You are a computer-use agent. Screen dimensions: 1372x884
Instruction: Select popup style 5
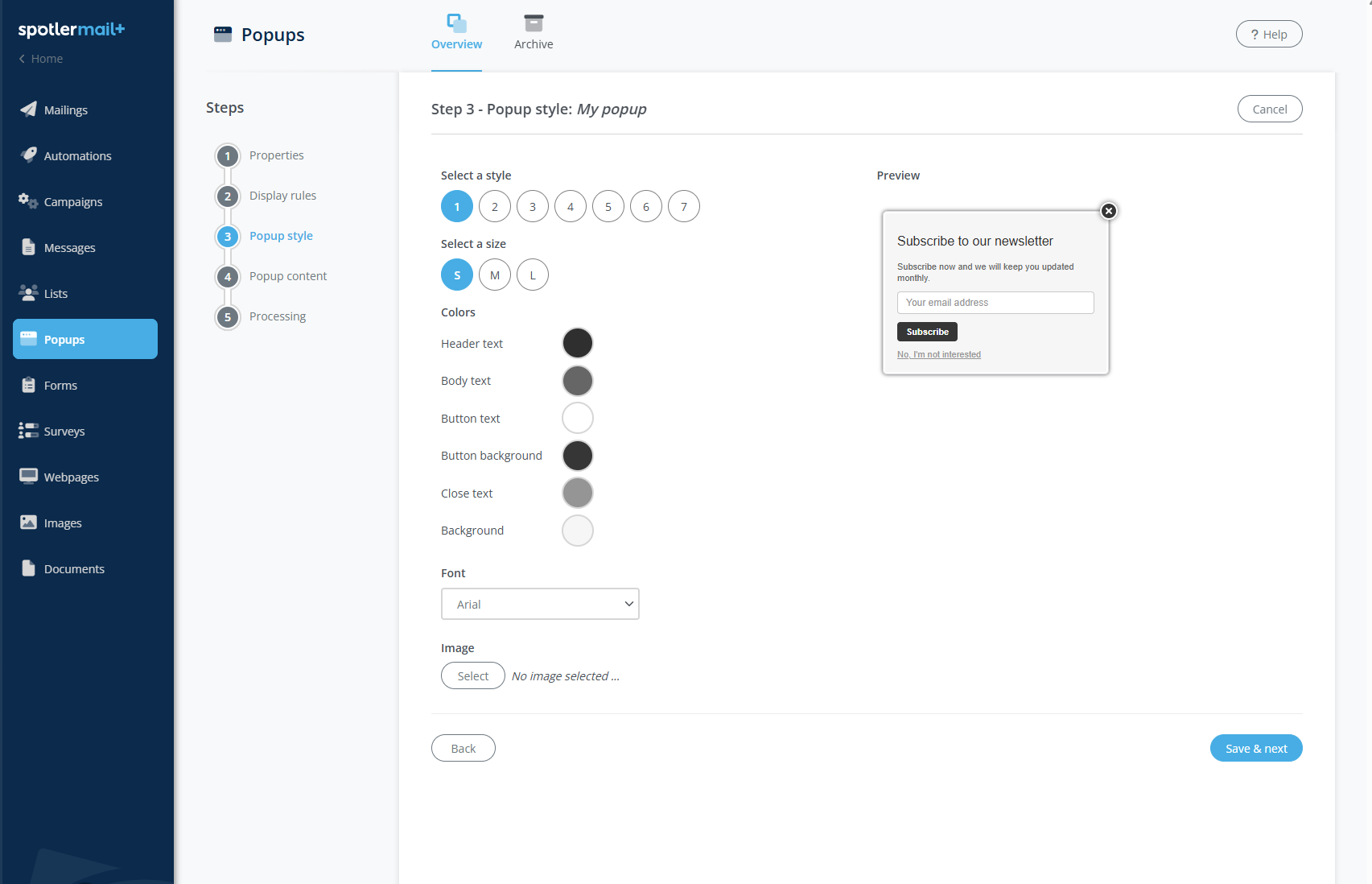click(608, 207)
